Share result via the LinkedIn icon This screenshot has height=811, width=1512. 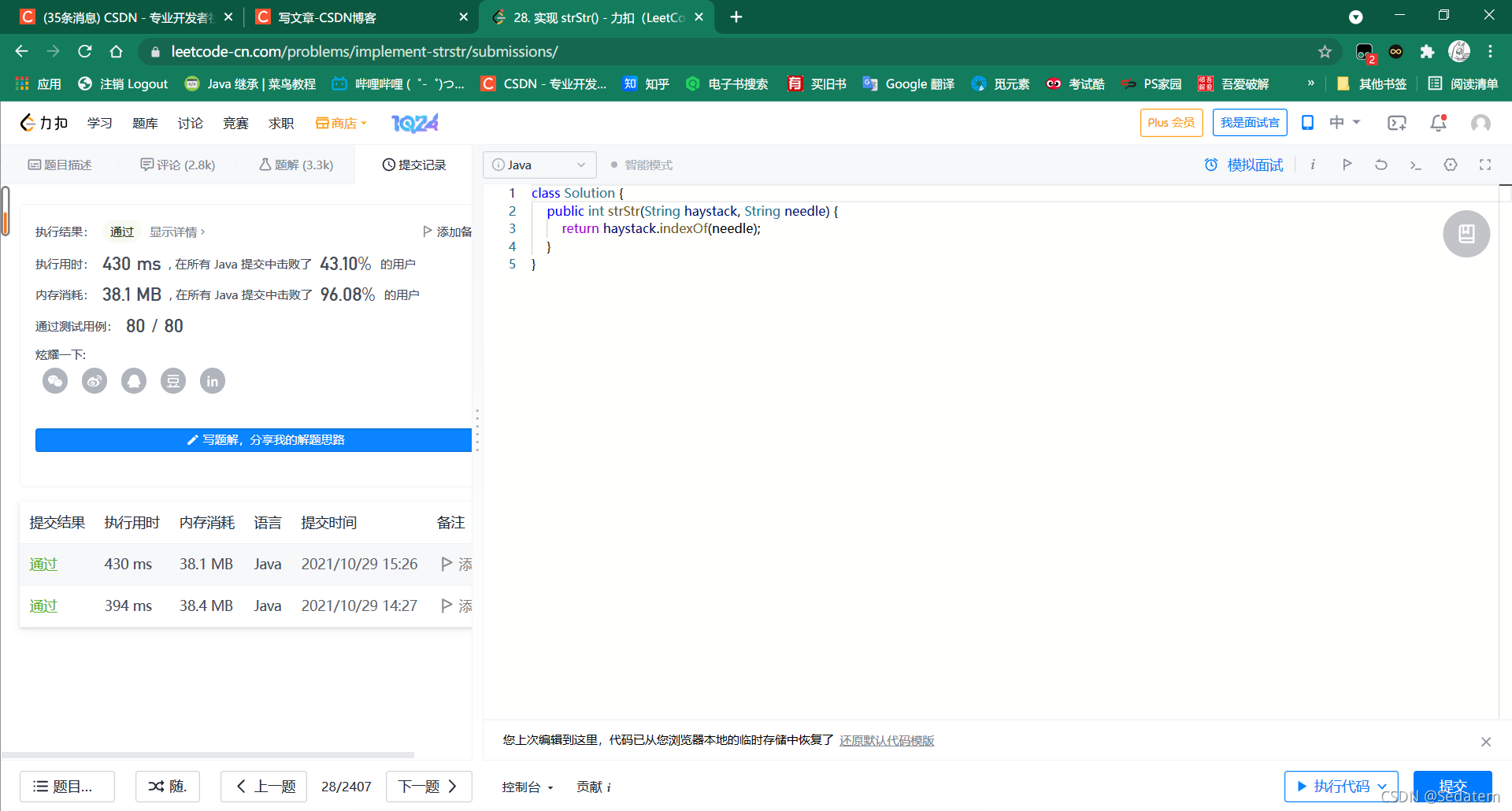(x=213, y=381)
